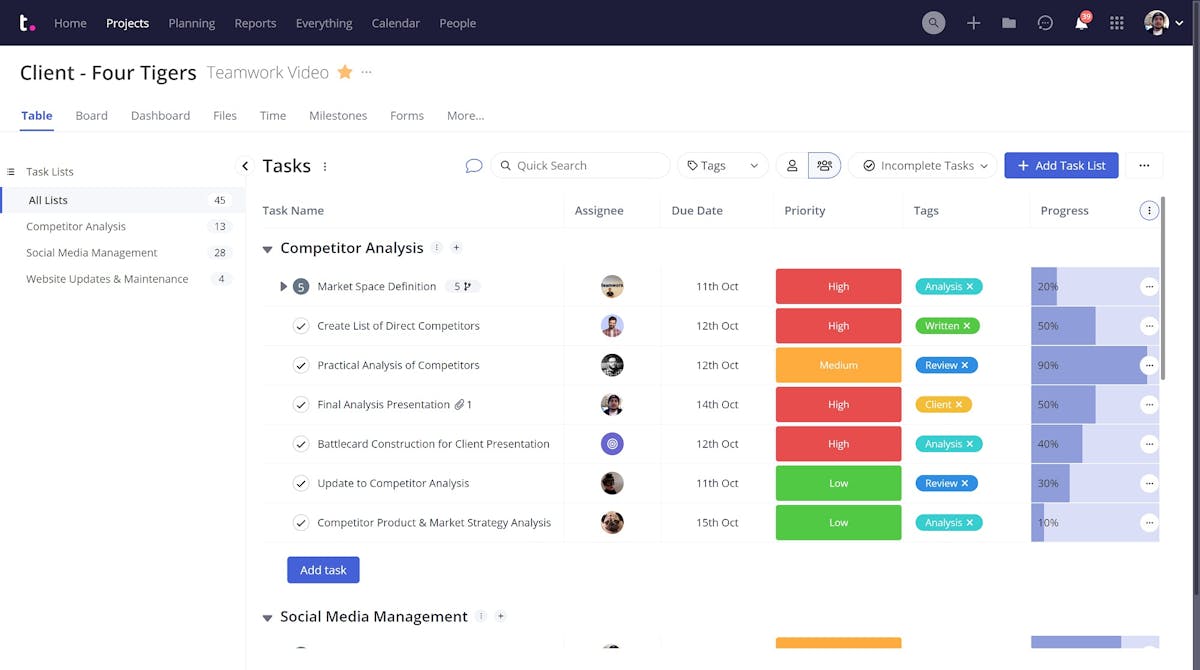
Task: Open Social Media Management list options icon
Action: (x=481, y=616)
